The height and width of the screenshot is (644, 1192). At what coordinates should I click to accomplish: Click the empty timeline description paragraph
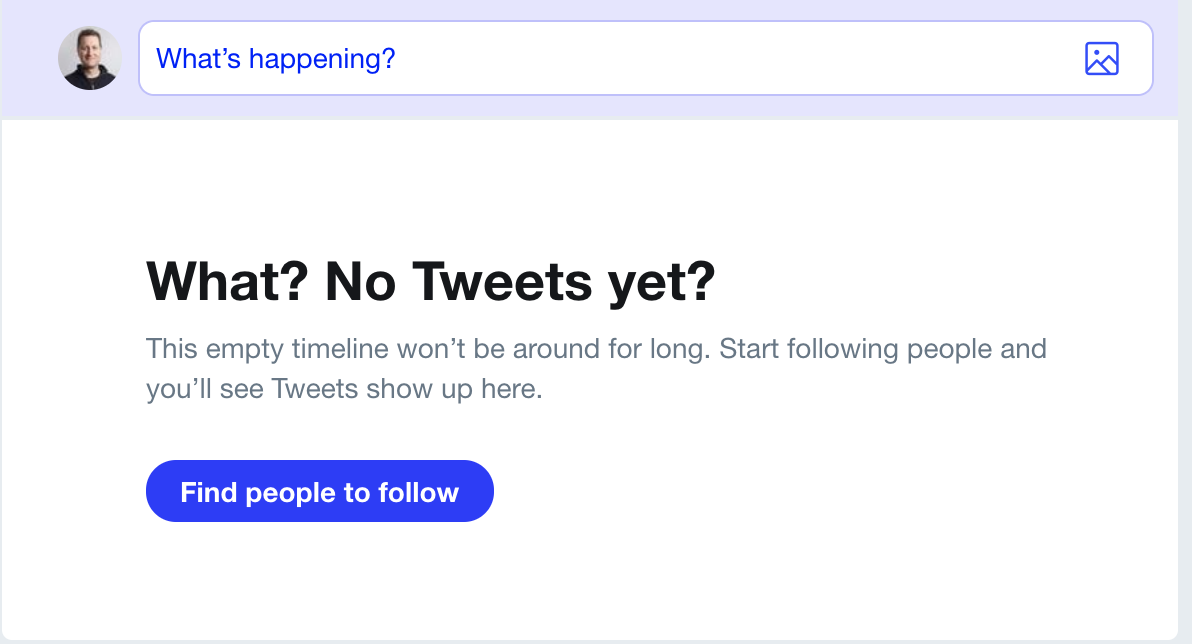pyautogui.click(x=596, y=369)
